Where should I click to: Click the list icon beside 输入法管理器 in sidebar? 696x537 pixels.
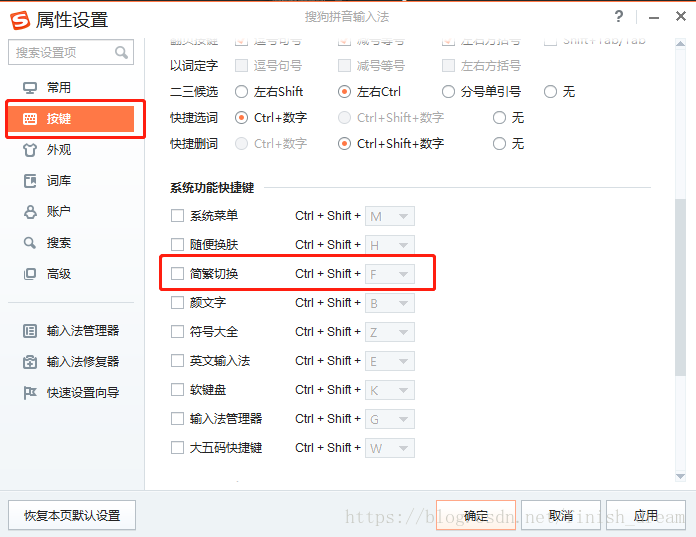point(30,331)
